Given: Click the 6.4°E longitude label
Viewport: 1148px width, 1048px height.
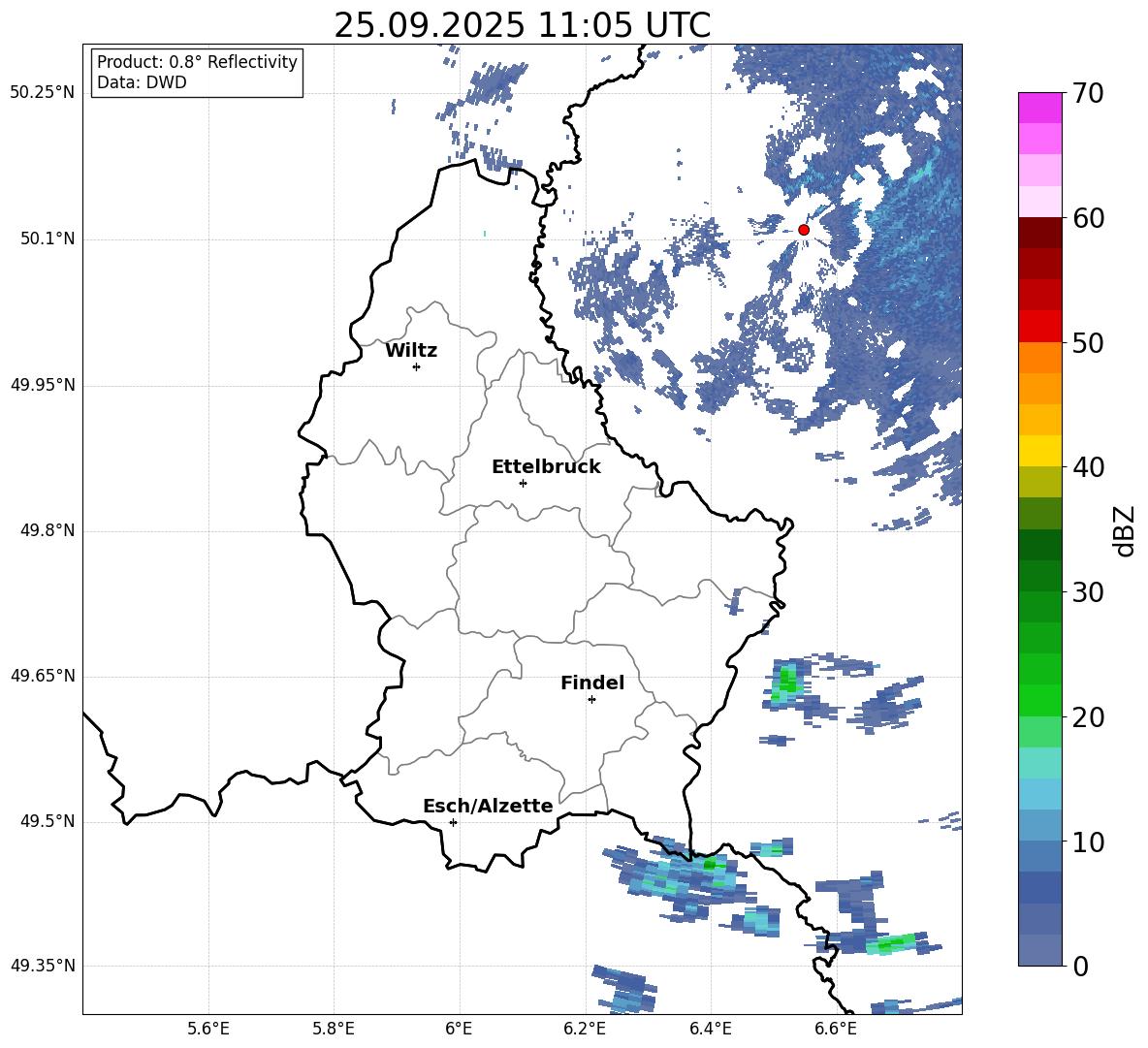Looking at the screenshot, I should tap(710, 1029).
